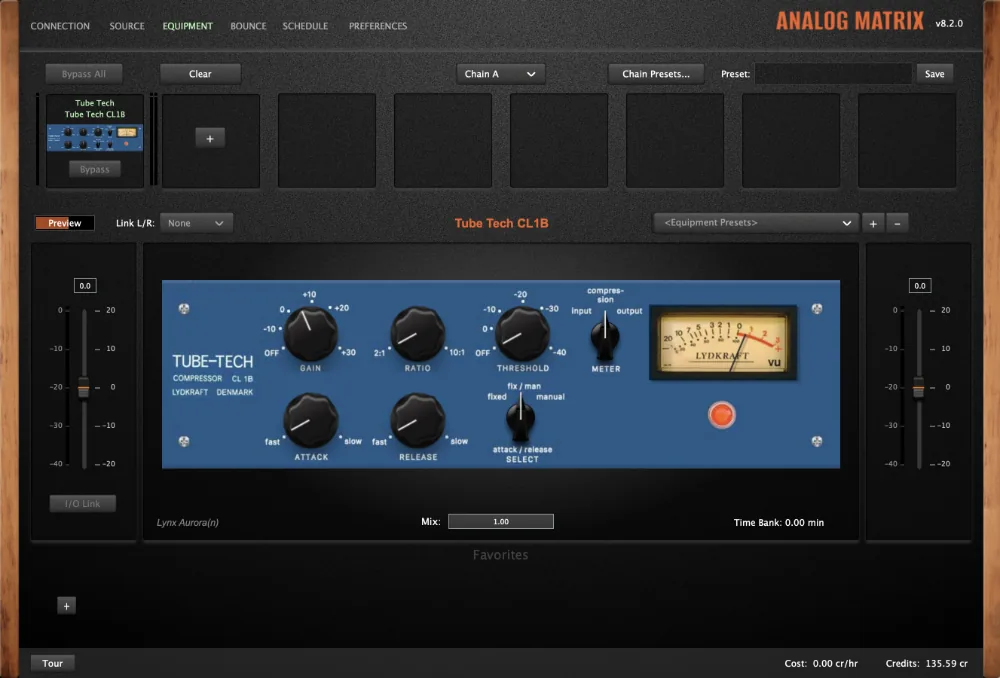Add a favorite with the plus button

66,606
